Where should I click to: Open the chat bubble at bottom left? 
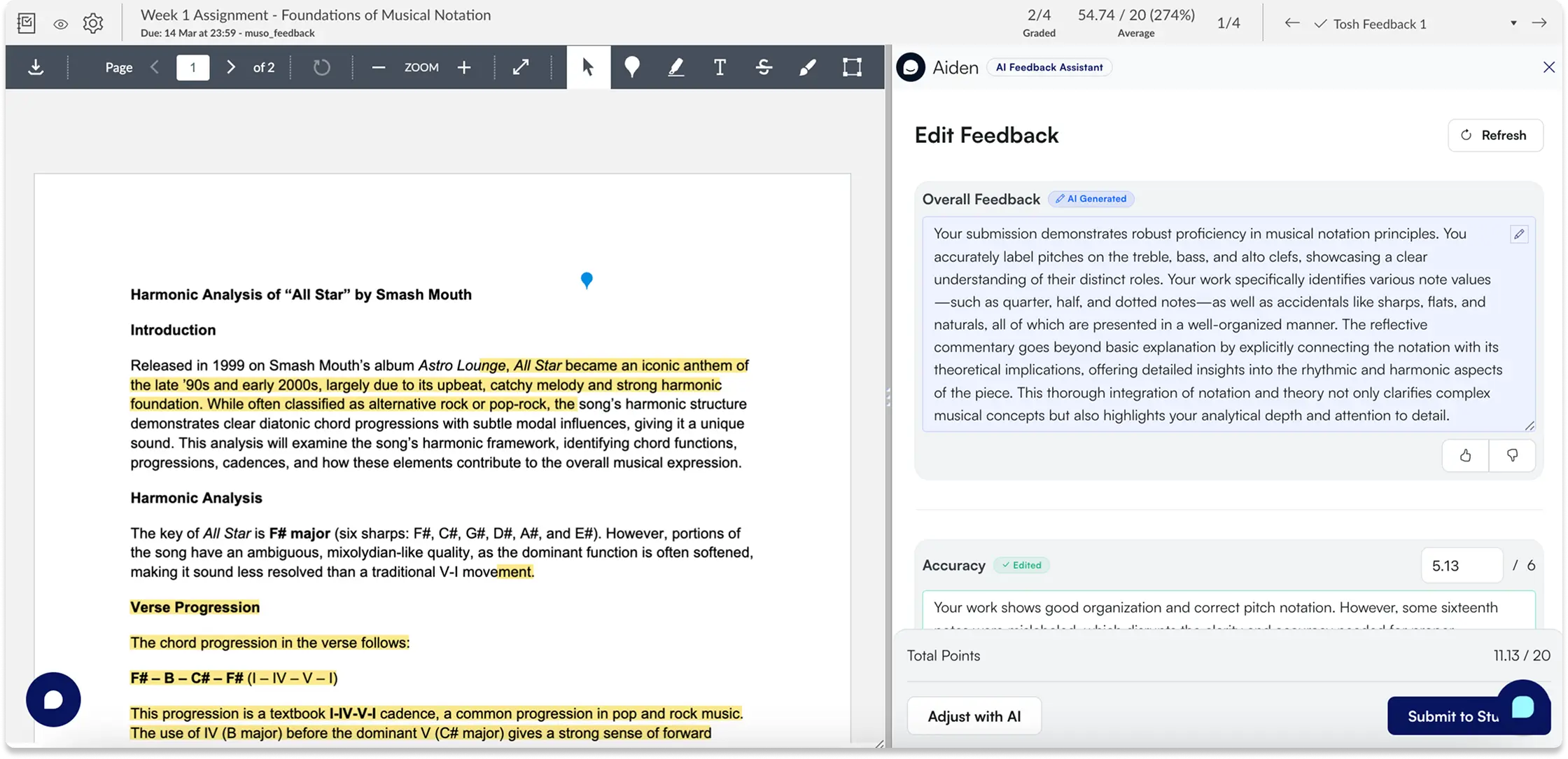point(53,699)
